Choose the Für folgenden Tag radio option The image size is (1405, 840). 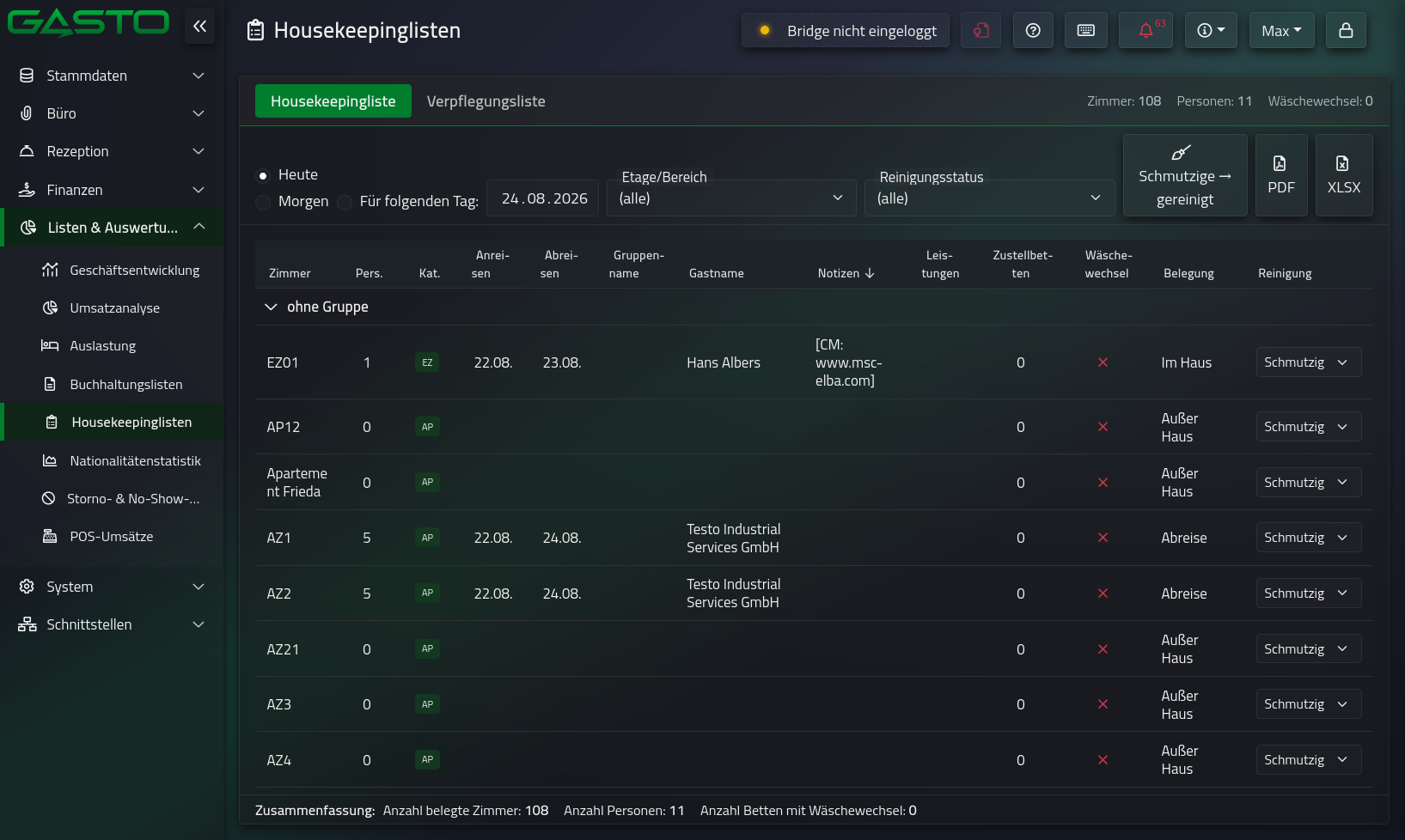point(345,202)
